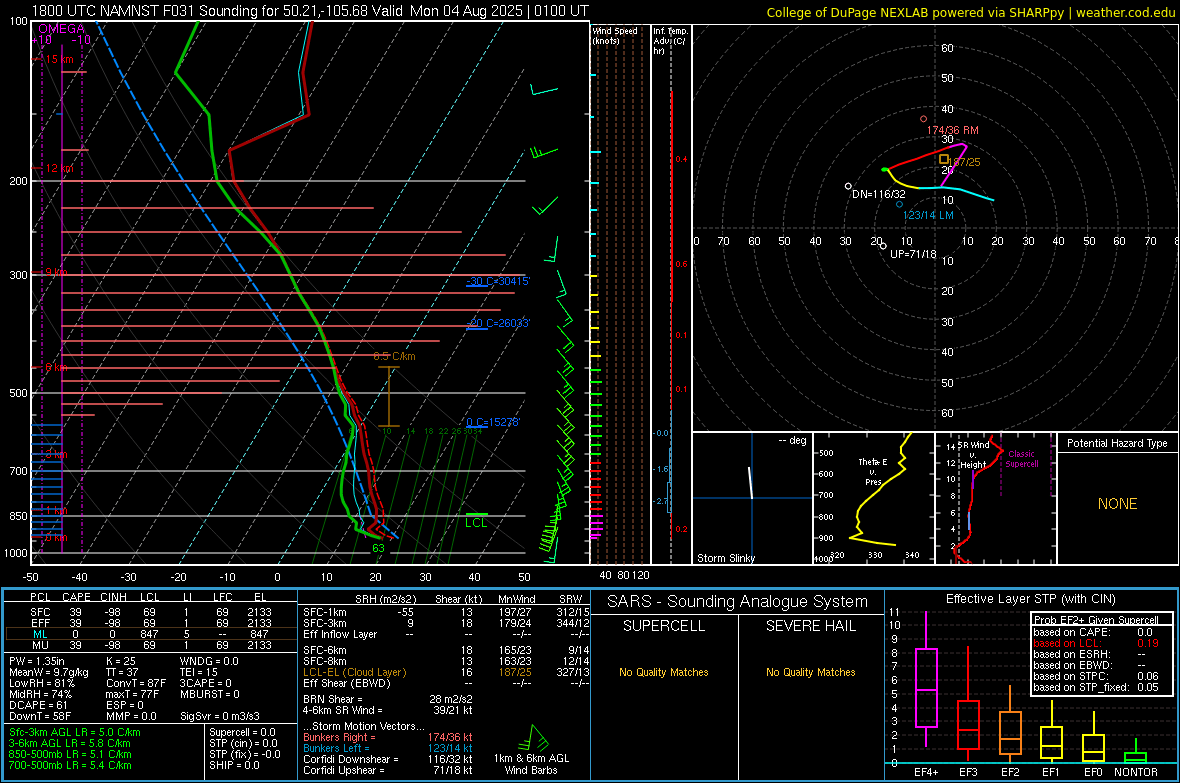Image resolution: width=1180 pixels, height=783 pixels.
Task: Click the 'Wind Speed (knots)' panel header
Action: (615, 35)
